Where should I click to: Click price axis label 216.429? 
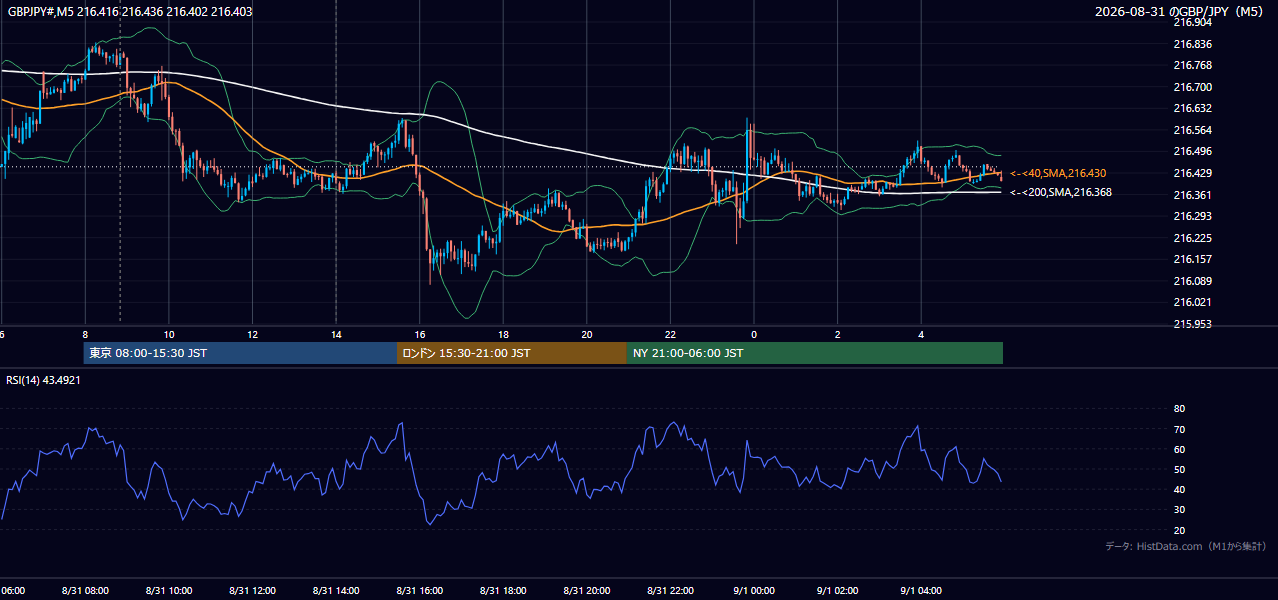click(1192, 173)
